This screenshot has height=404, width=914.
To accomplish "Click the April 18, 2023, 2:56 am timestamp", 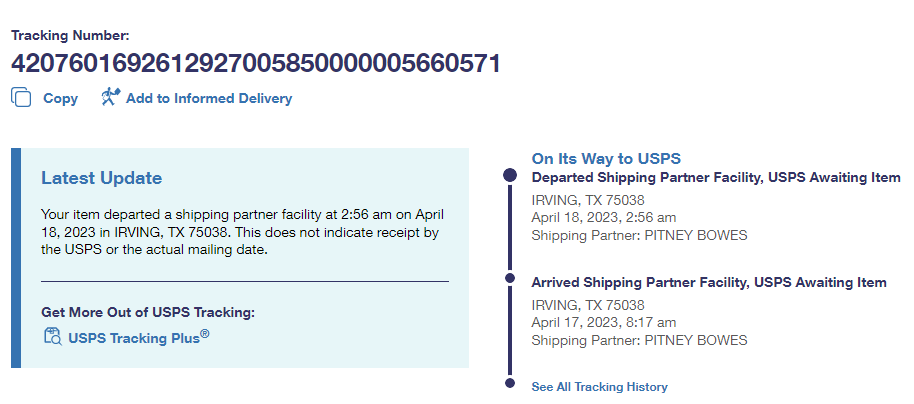I will pos(603,217).
